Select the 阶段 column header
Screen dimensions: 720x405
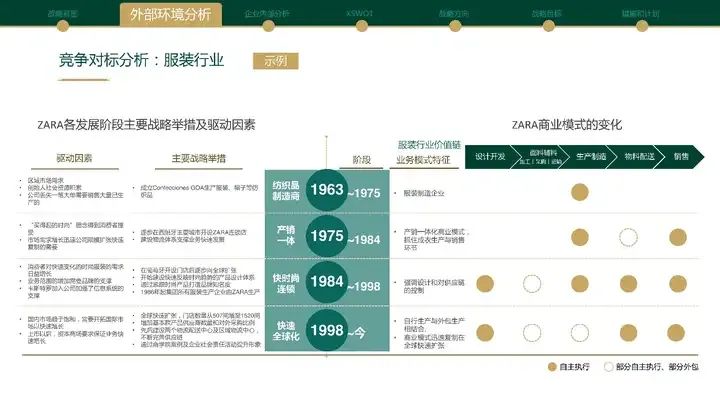coord(361,159)
